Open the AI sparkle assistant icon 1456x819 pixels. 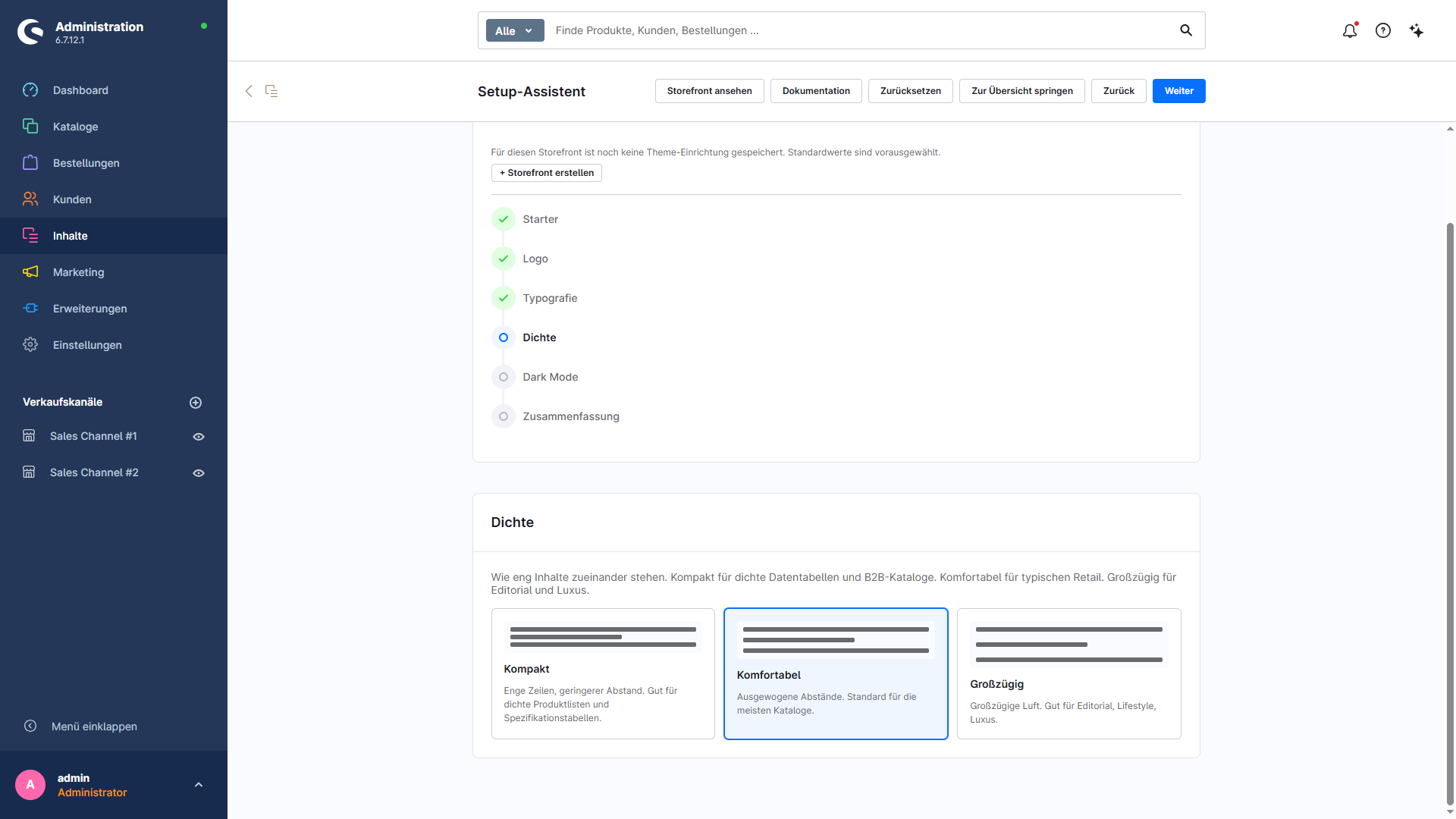click(1417, 30)
